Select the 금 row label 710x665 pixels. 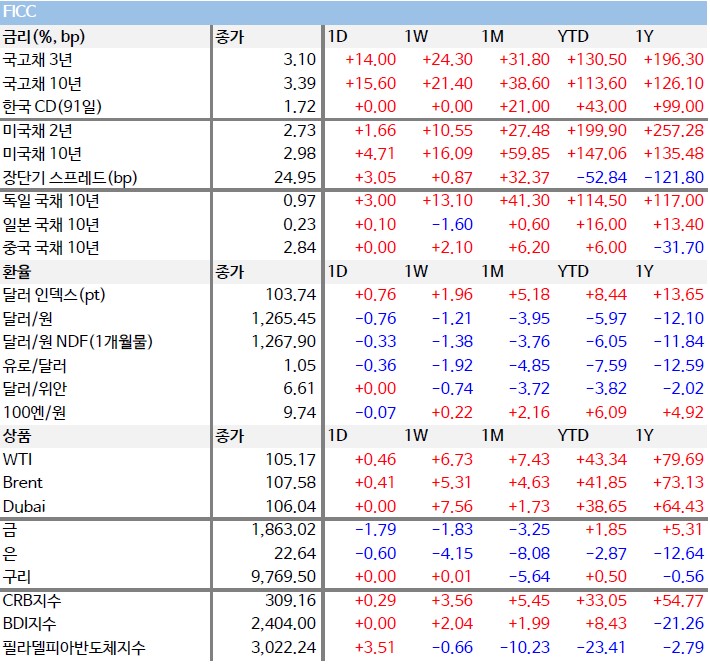tap(10, 530)
